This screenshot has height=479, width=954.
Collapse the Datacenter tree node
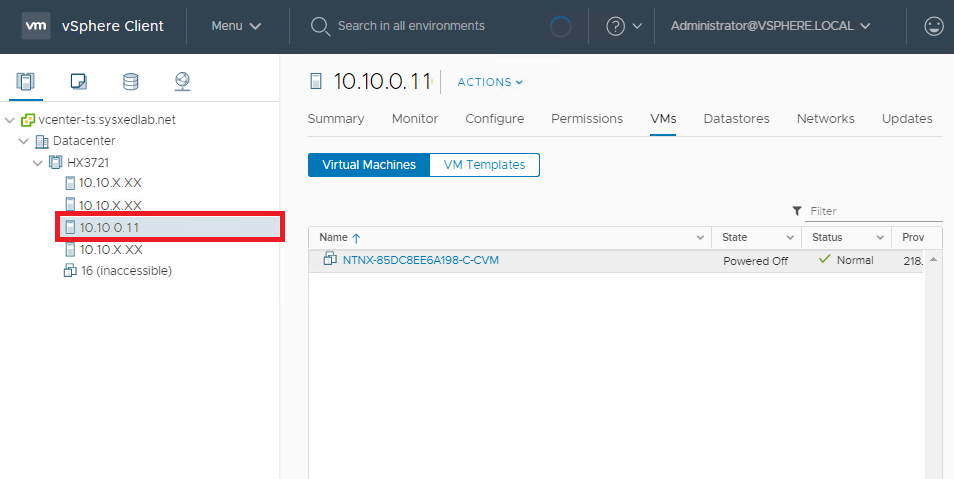tap(24, 141)
